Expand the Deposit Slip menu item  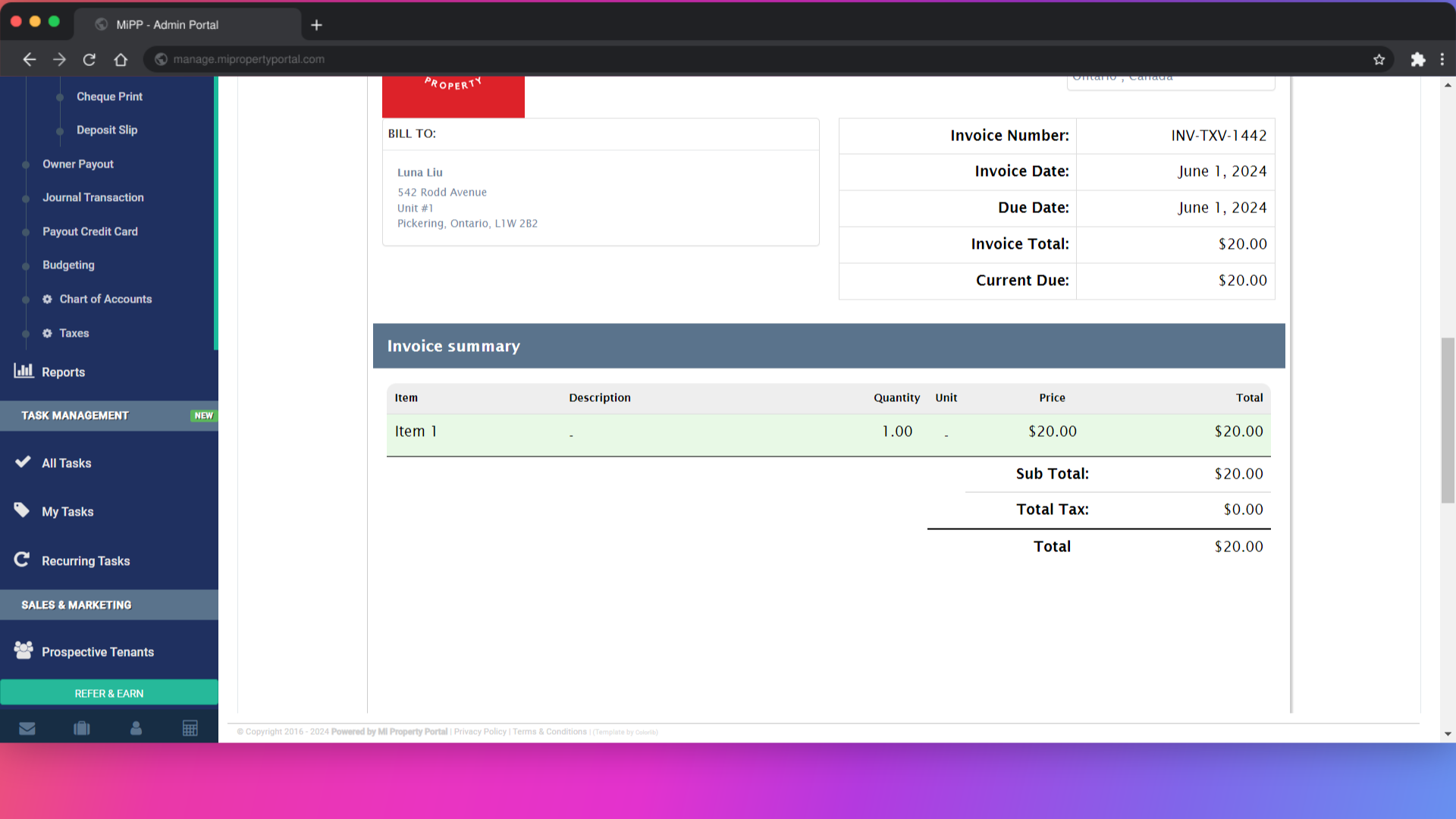pyautogui.click(x=106, y=130)
